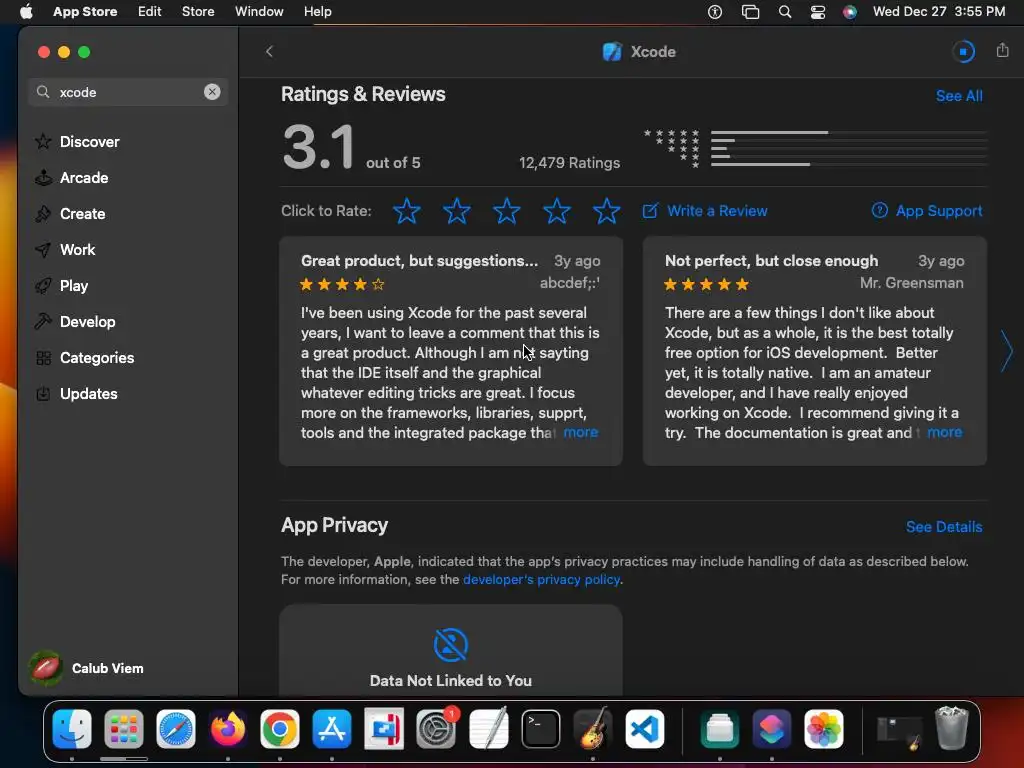Click the Great product review title
This screenshot has width=1024, height=768.
point(419,261)
